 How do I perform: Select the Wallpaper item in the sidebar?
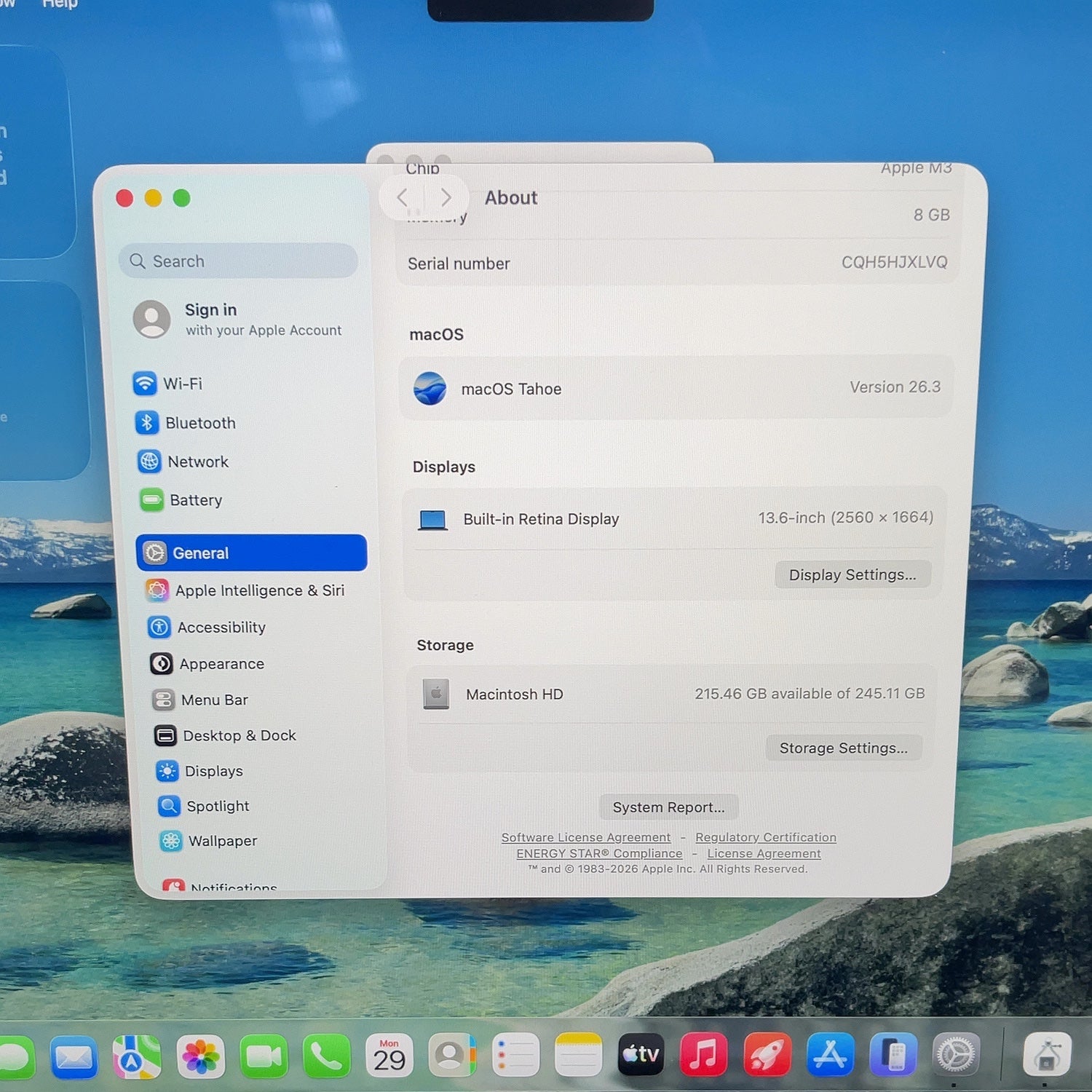click(209, 841)
